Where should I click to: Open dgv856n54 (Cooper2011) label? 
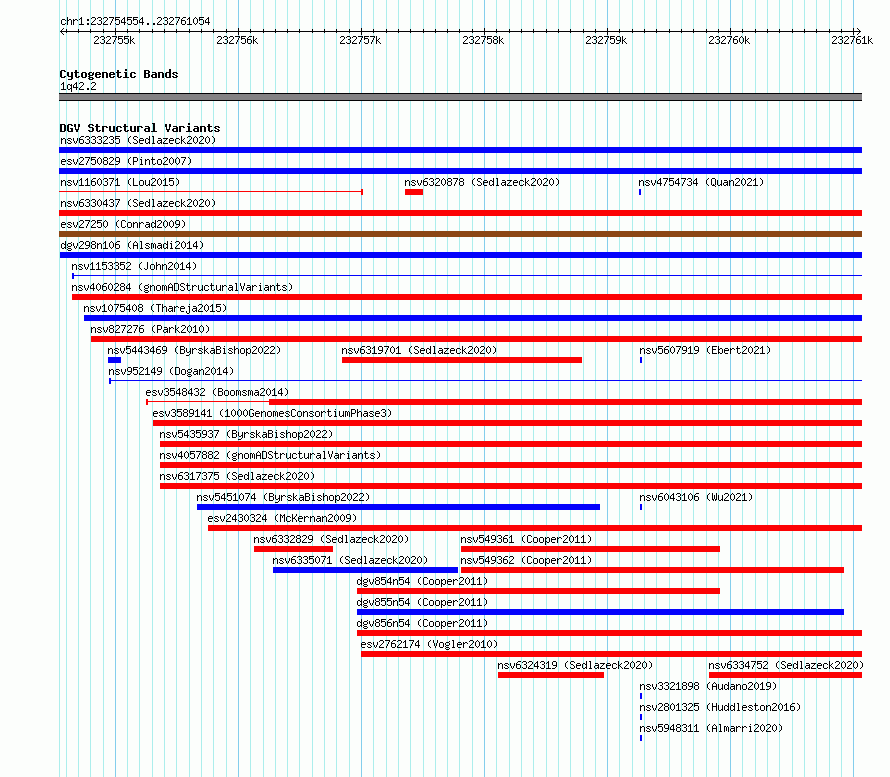coord(422,623)
